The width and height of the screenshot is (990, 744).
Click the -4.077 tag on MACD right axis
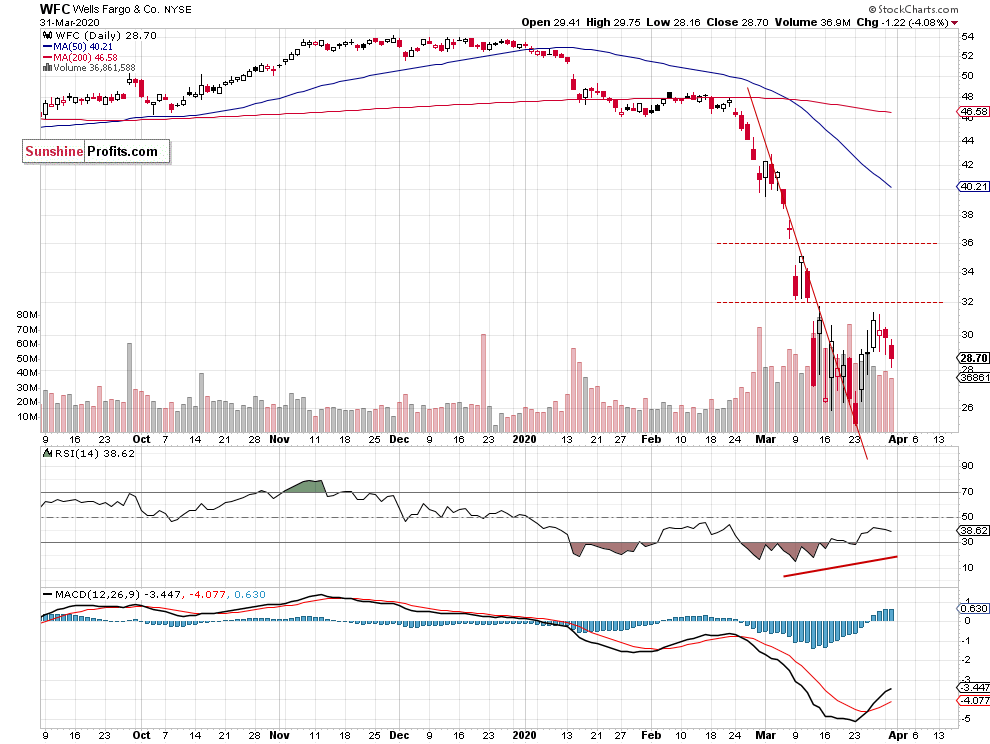pyautogui.click(x=974, y=700)
